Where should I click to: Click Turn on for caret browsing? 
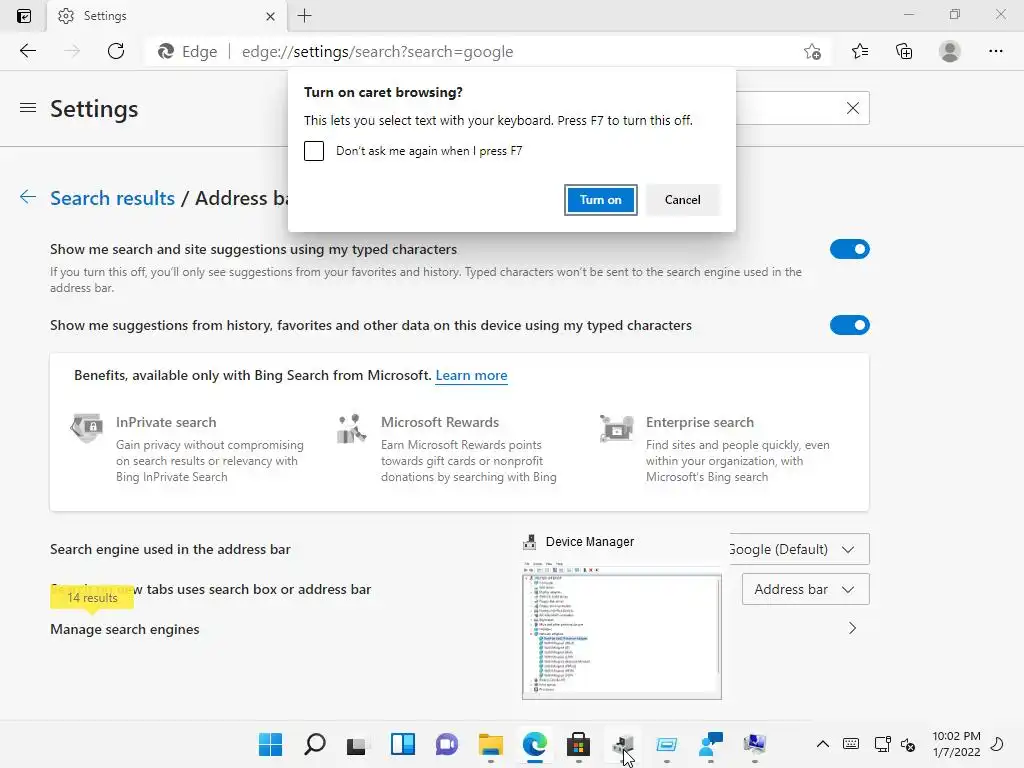tap(600, 200)
